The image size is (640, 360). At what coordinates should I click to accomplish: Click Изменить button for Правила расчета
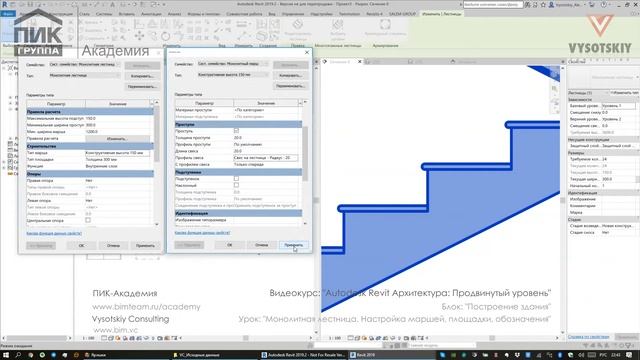(x=117, y=139)
